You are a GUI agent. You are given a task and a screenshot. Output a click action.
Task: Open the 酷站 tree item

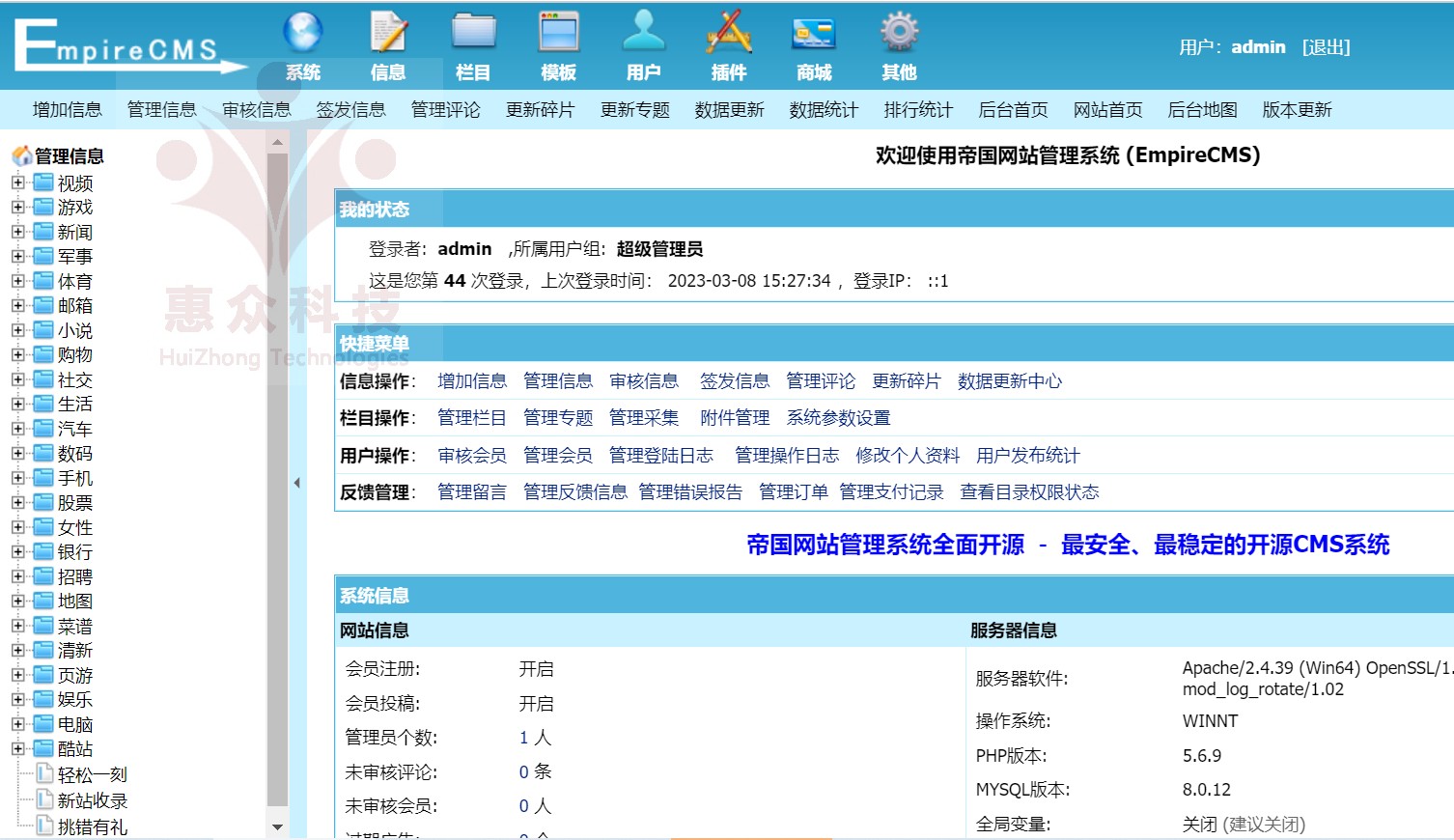click(x=74, y=749)
